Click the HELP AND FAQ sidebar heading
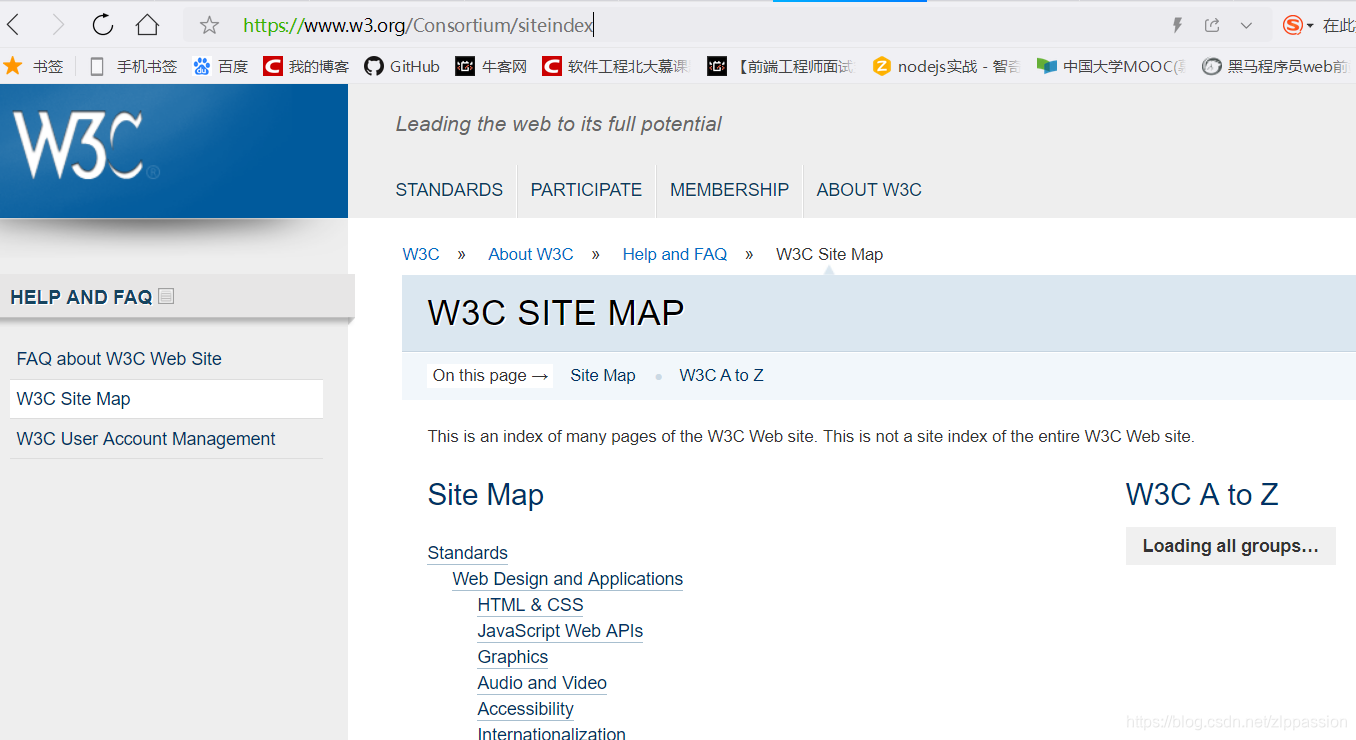Image resolution: width=1356 pixels, height=740 pixels. [x=81, y=297]
